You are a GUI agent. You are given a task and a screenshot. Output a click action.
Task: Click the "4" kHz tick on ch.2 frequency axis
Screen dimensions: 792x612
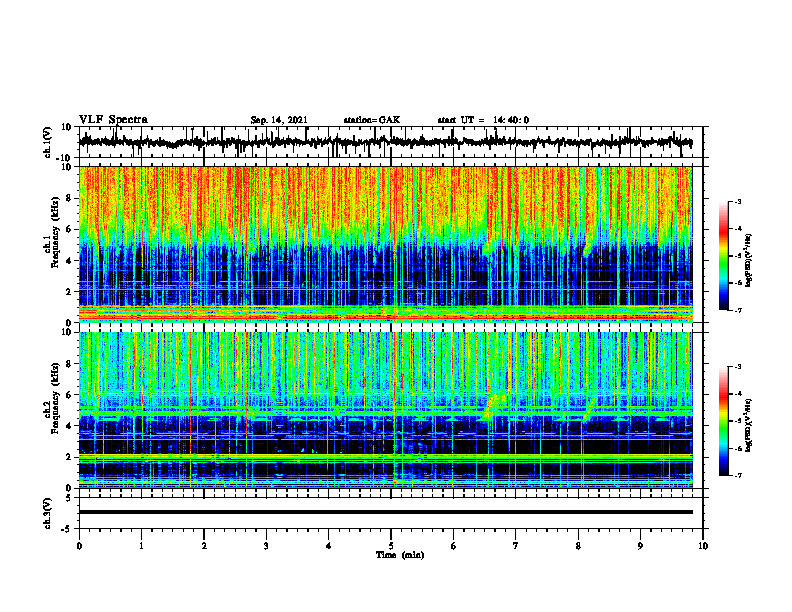pyautogui.click(x=69, y=426)
